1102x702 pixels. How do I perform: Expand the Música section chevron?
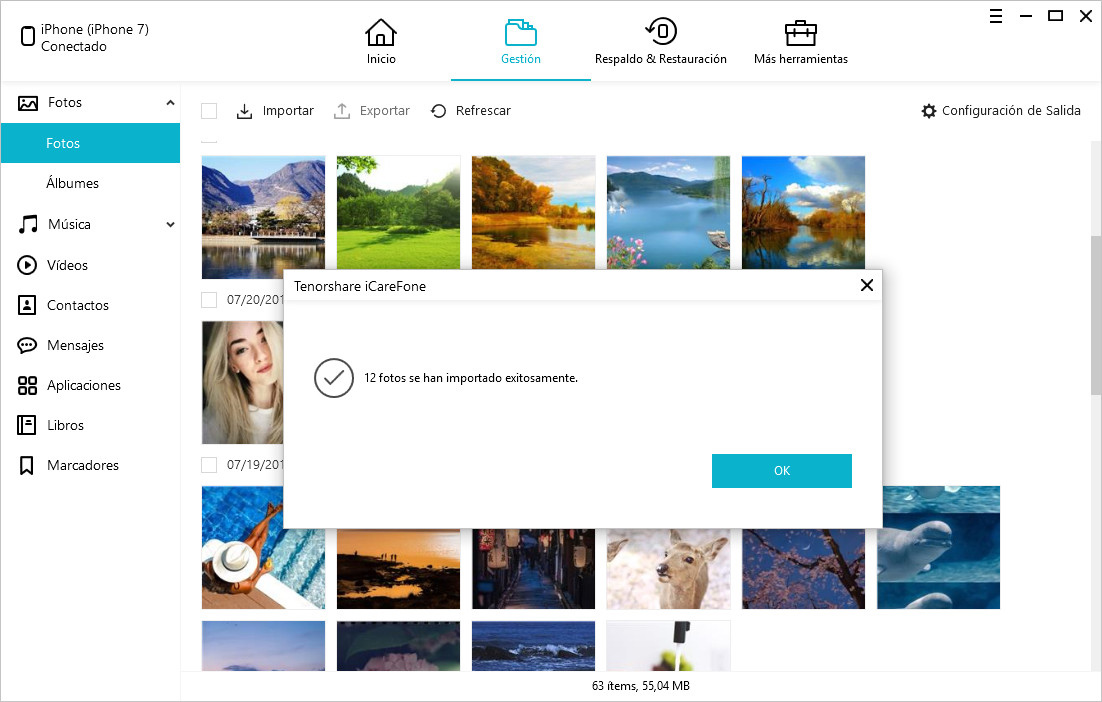click(170, 225)
